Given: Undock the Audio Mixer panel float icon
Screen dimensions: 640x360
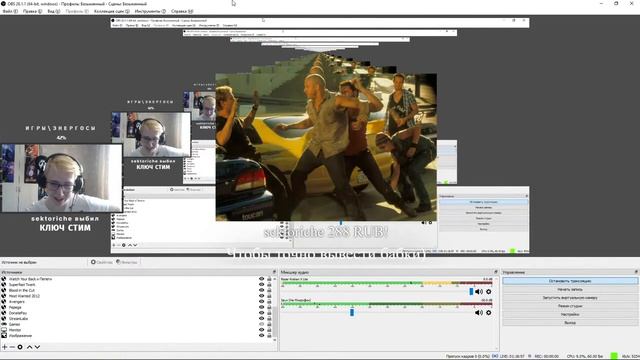Looking at the screenshot, I should [x=496, y=272].
